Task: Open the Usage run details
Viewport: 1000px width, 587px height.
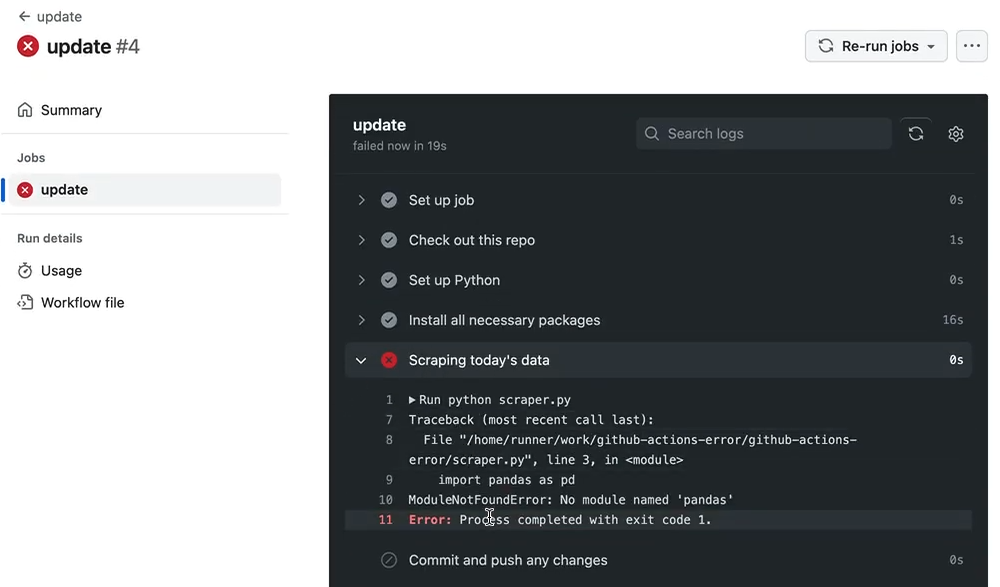Action: [61, 271]
